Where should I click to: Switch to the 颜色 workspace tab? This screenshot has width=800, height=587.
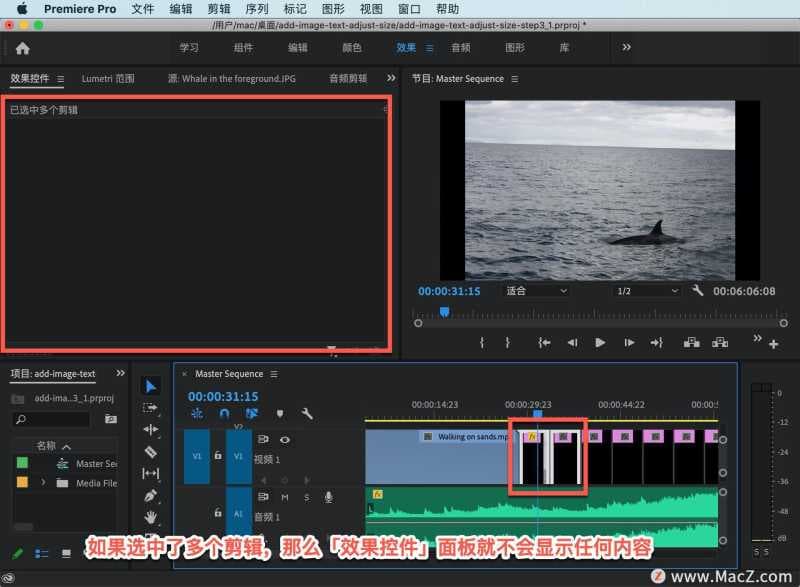tap(352, 47)
